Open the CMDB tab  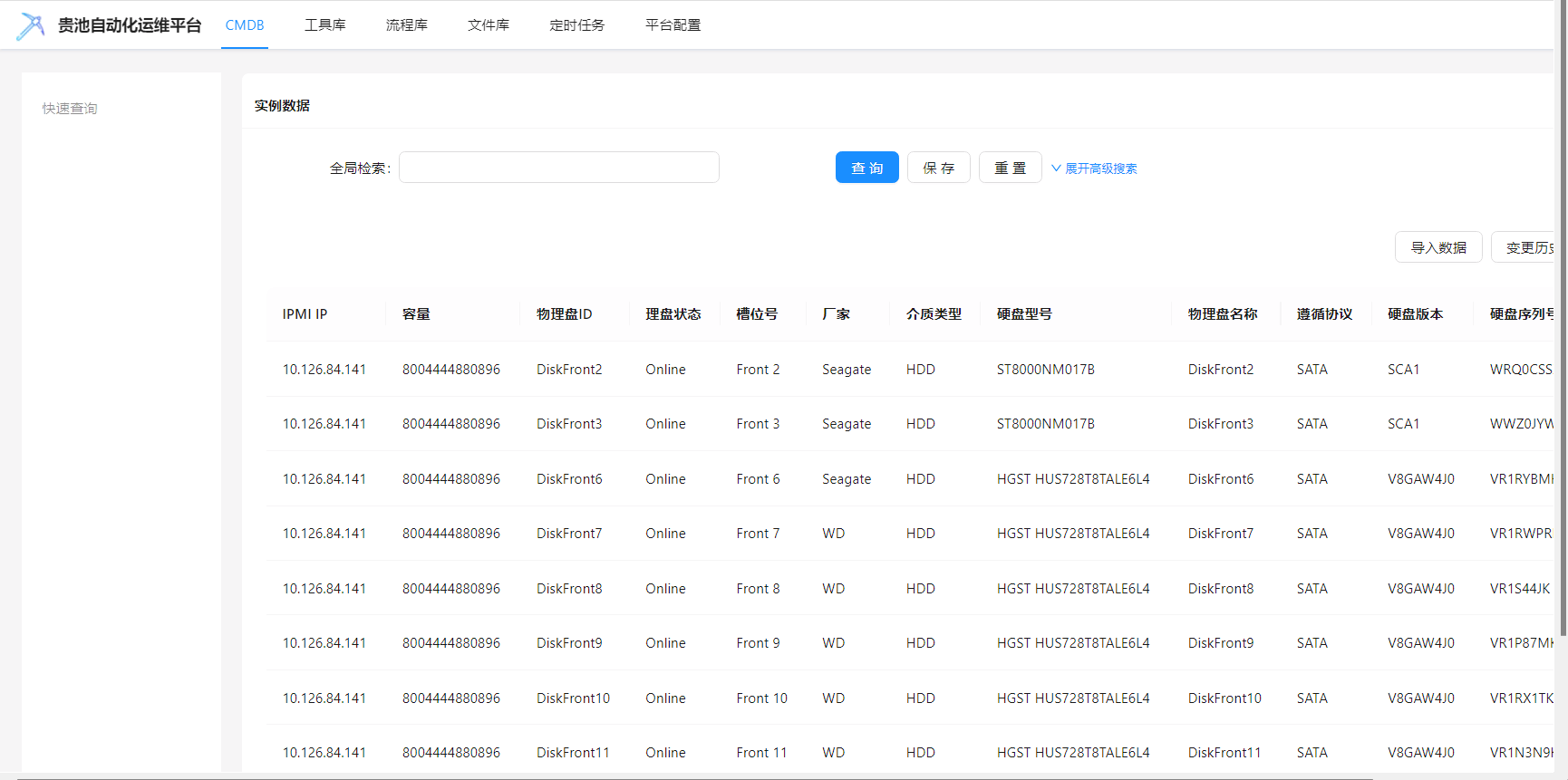pos(245,25)
